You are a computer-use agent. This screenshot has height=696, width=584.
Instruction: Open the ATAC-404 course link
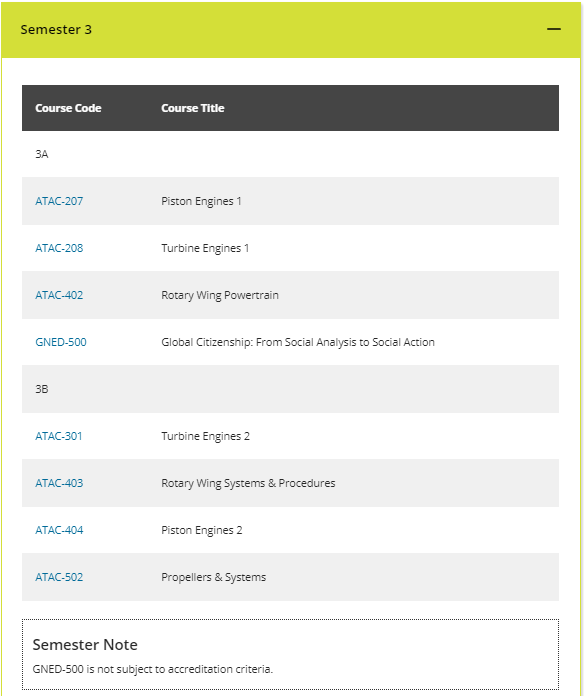(59, 530)
